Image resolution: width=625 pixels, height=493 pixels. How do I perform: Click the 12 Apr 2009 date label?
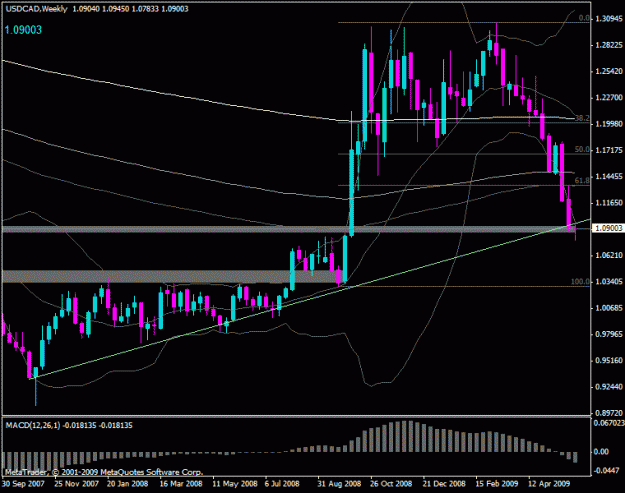point(549,484)
